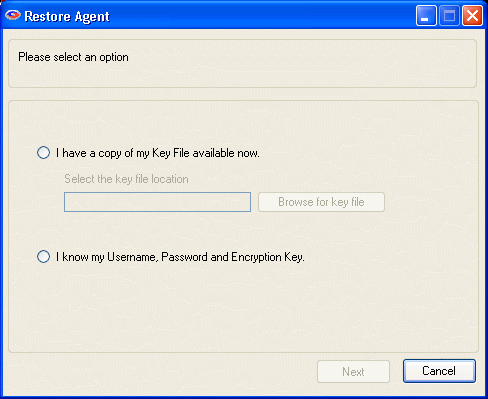The width and height of the screenshot is (488, 399).
Task: Click the 'I know my Username, Password' label text
Action: tap(180, 257)
